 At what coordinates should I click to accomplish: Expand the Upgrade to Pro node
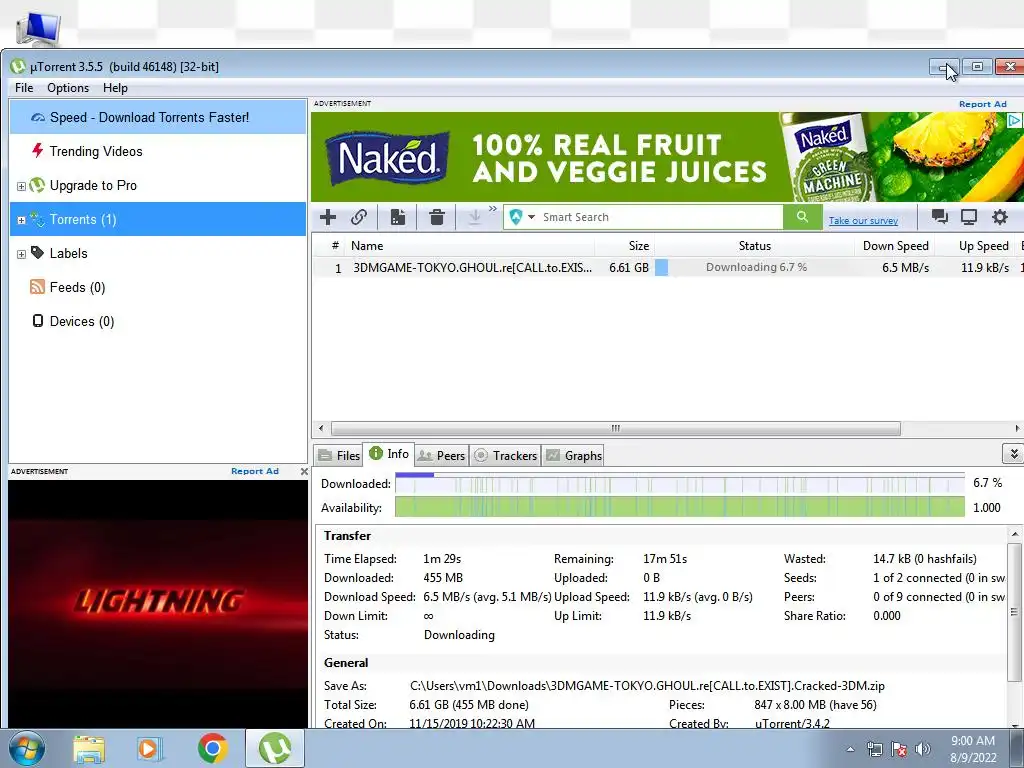21,186
